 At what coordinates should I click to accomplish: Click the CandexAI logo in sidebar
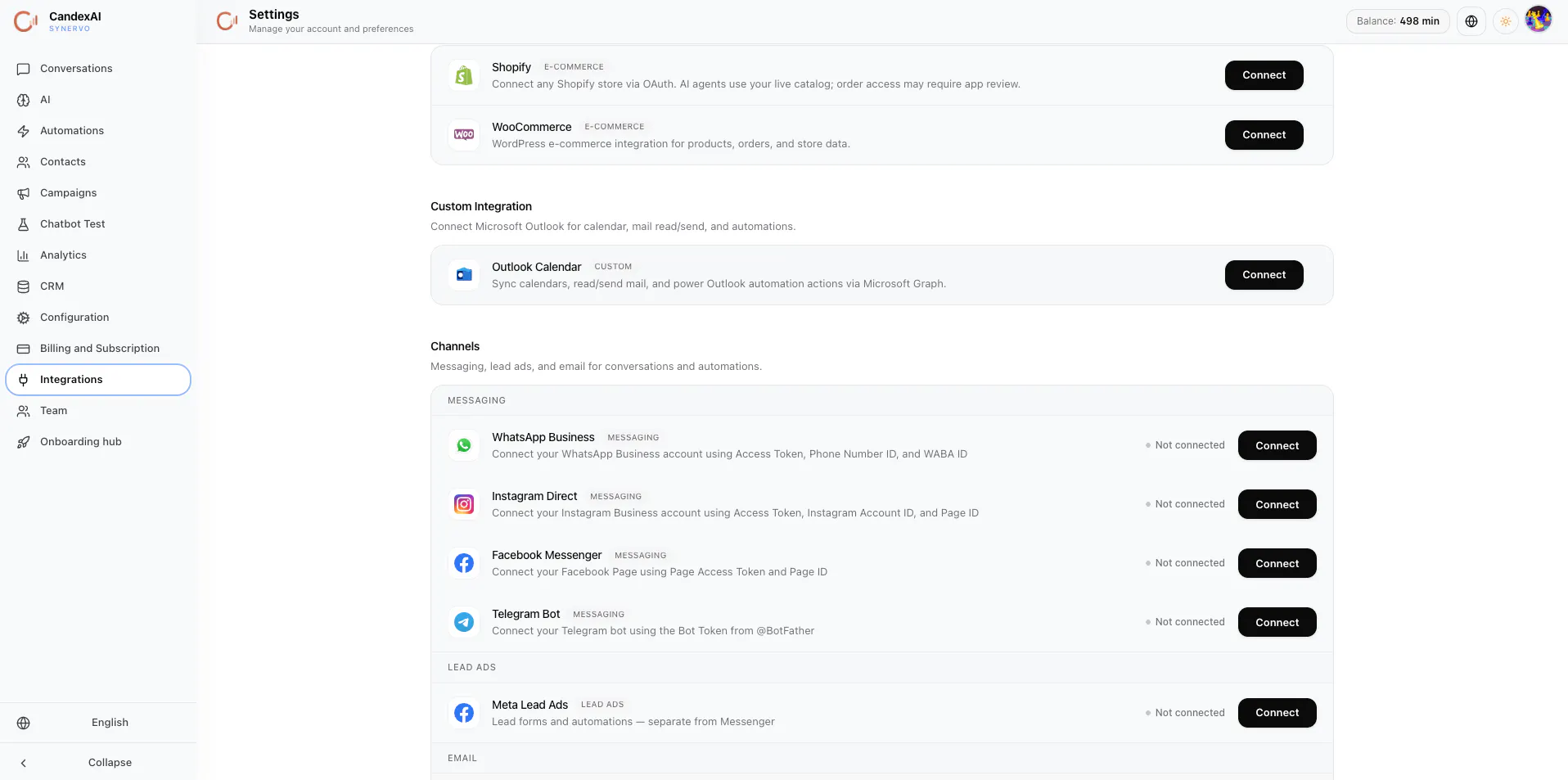(x=26, y=21)
